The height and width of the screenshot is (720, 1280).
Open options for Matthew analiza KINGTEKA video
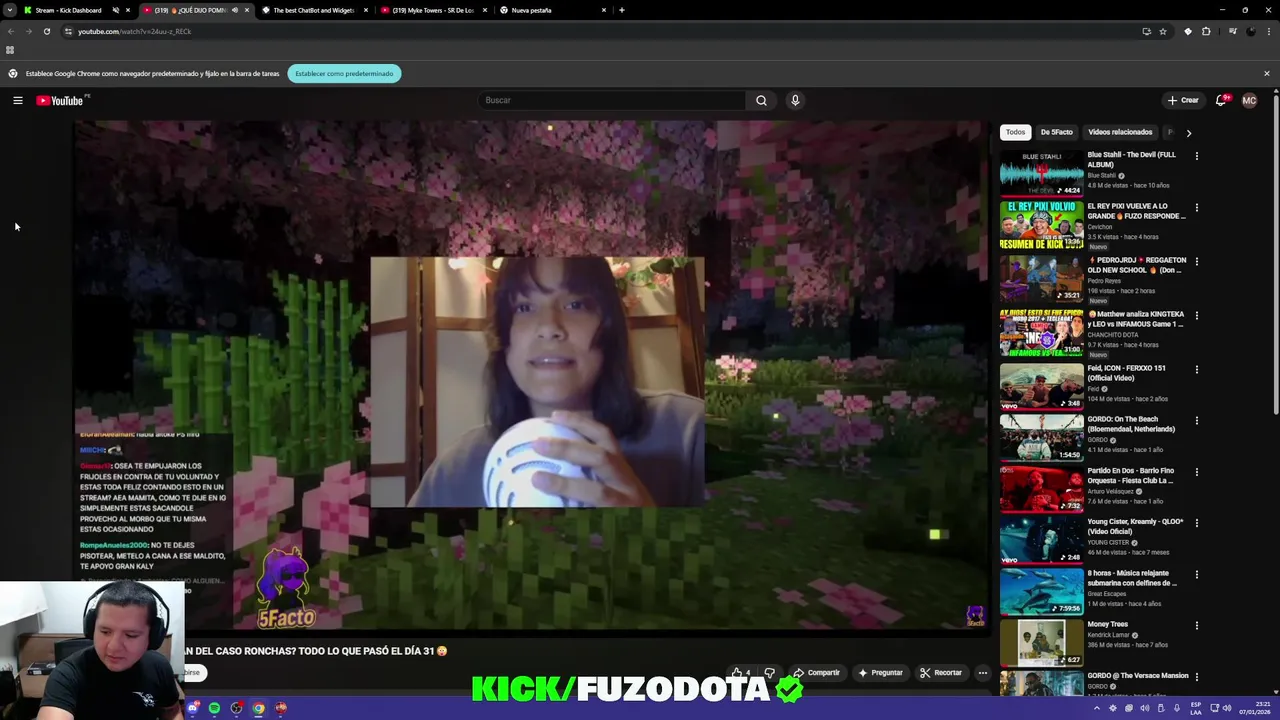[1196, 316]
